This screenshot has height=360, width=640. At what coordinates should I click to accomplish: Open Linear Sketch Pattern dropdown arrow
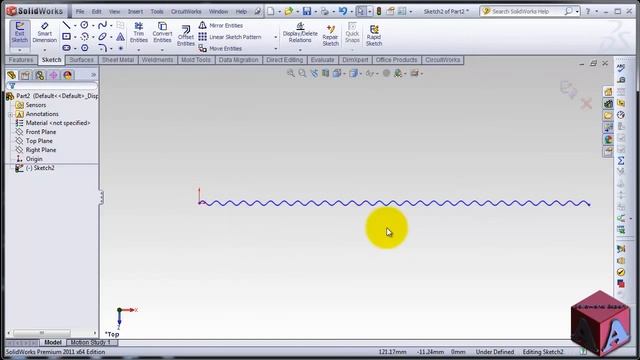[x=276, y=37]
